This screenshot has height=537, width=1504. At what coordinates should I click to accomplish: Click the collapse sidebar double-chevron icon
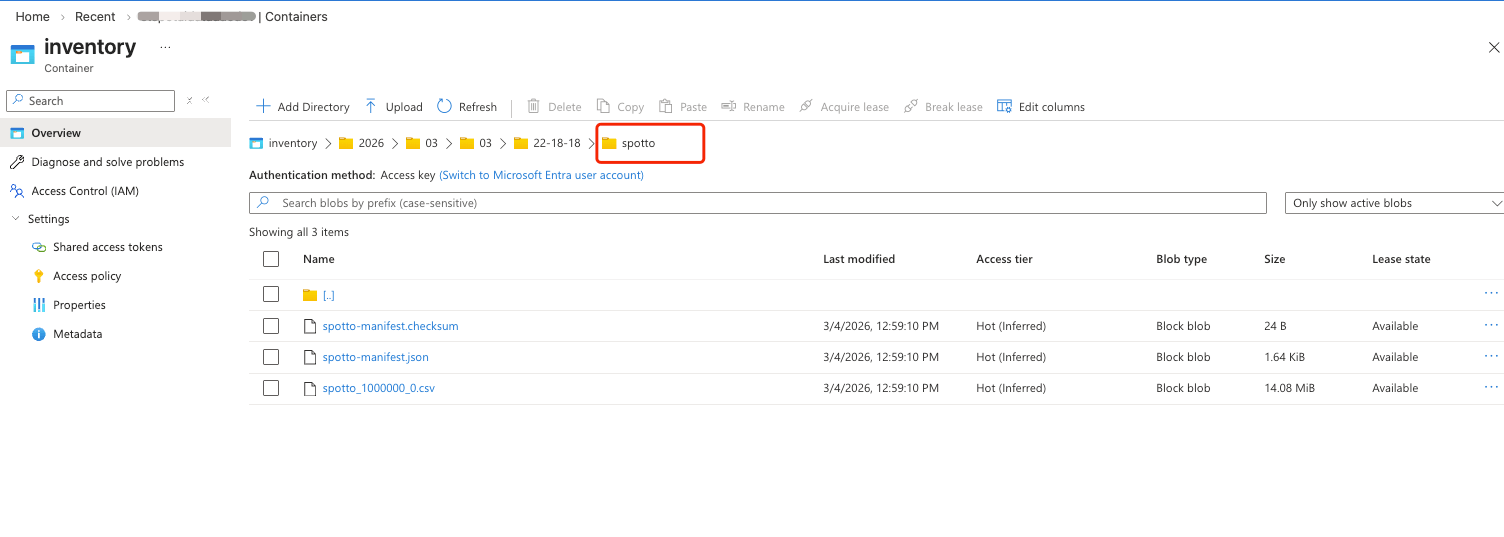206,100
